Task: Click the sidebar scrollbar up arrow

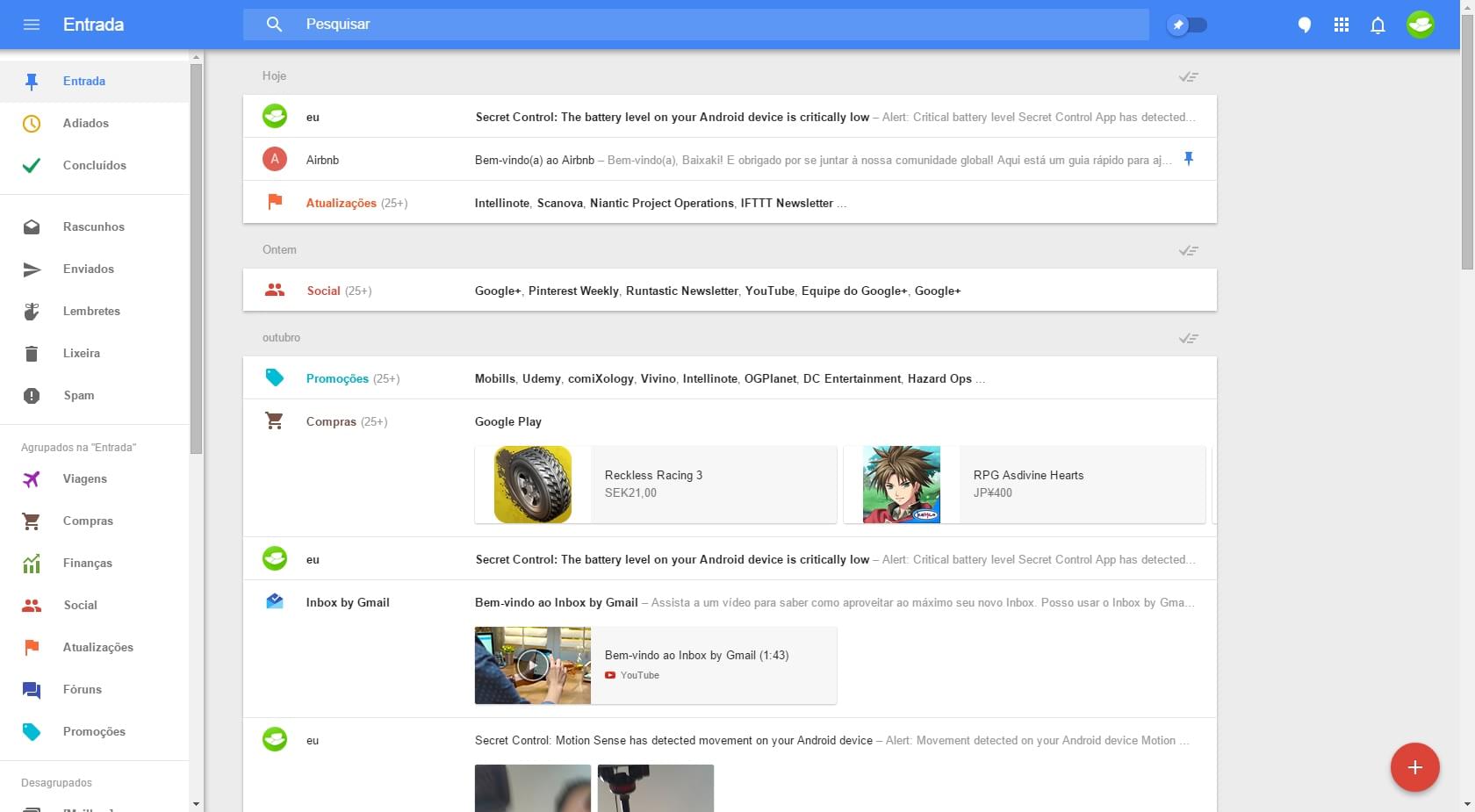Action: tap(196, 57)
